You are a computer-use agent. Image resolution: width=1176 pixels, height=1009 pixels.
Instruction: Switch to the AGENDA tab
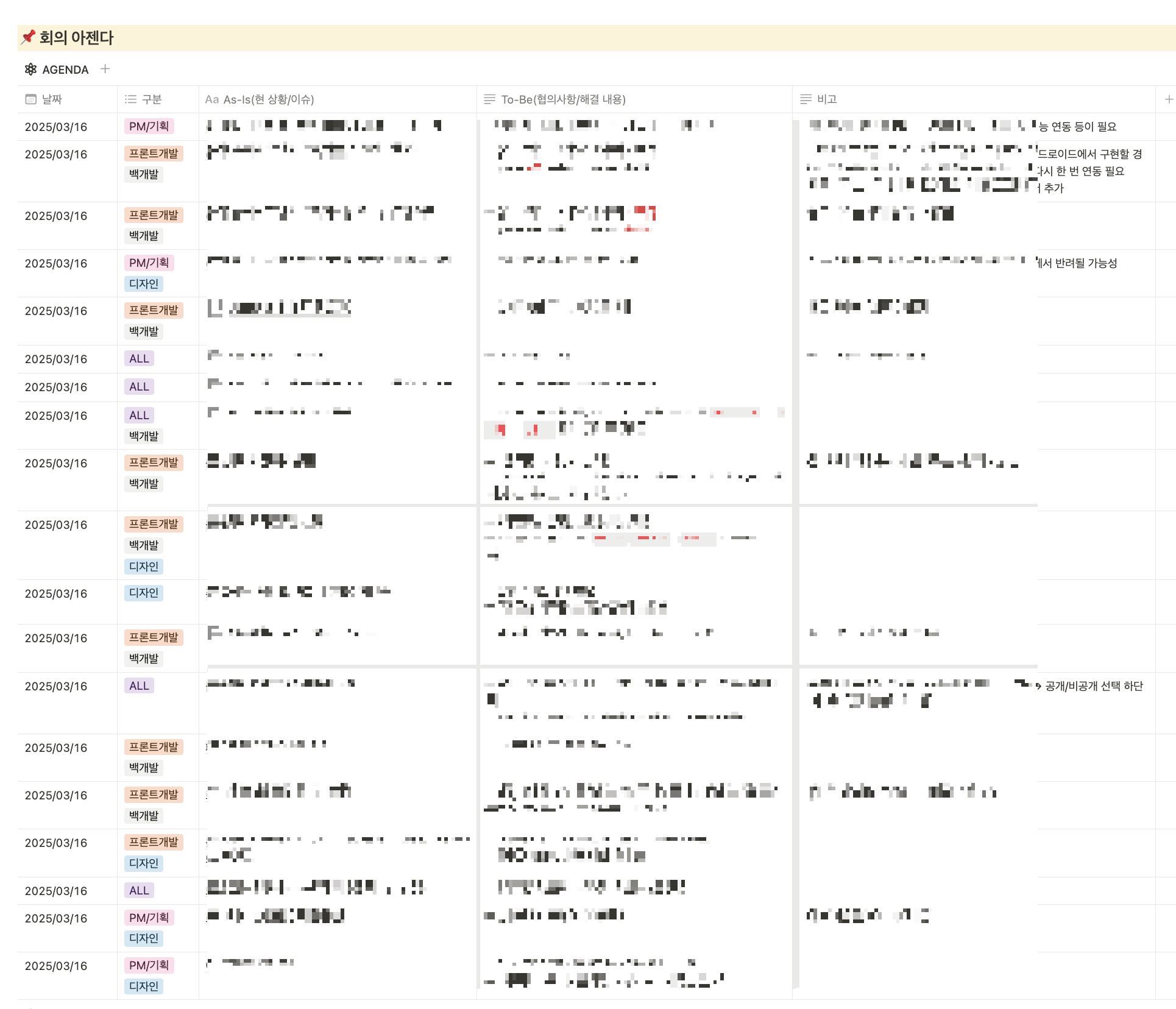click(x=65, y=69)
